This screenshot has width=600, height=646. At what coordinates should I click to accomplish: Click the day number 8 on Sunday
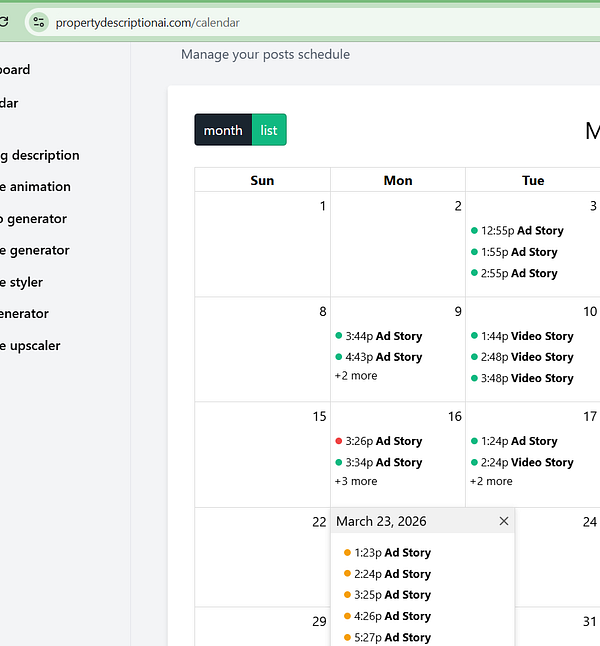tap(321, 311)
